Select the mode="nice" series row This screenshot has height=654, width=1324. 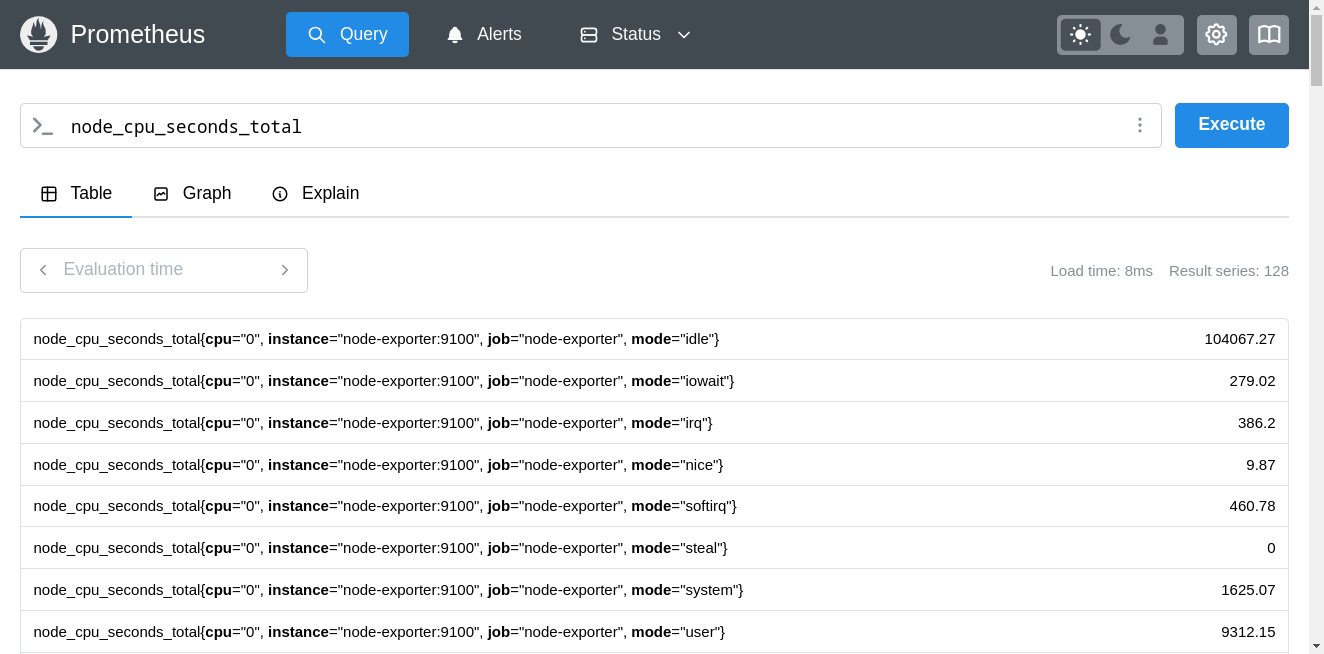coord(654,465)
